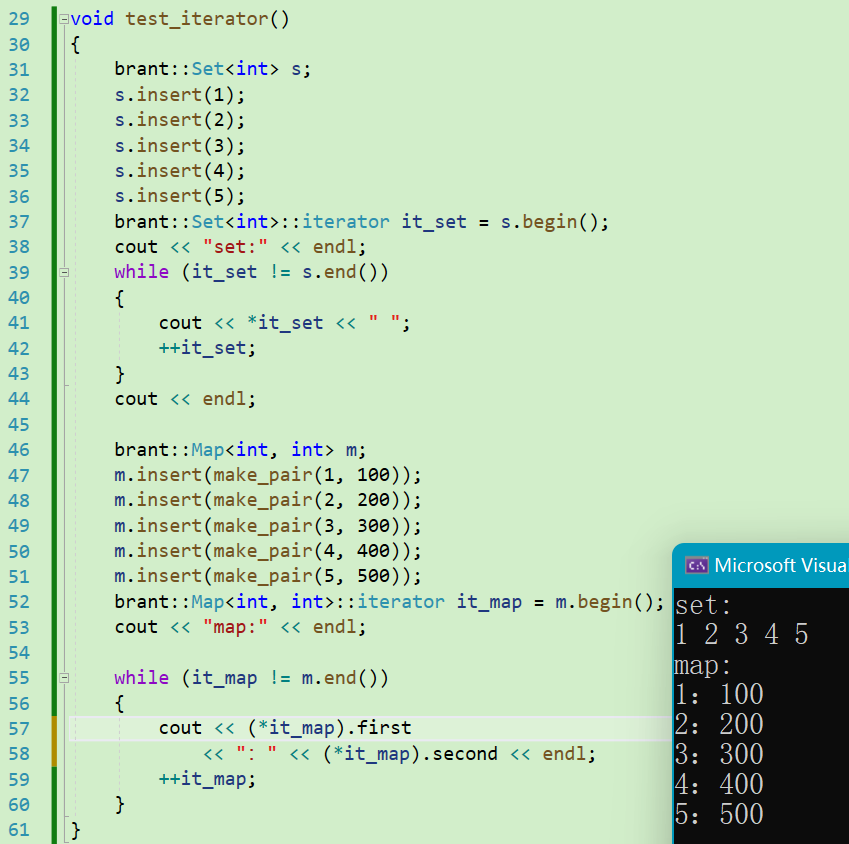
Task: Click console output line '1 2 3 4 5'
Action: [x=741, y=634]
